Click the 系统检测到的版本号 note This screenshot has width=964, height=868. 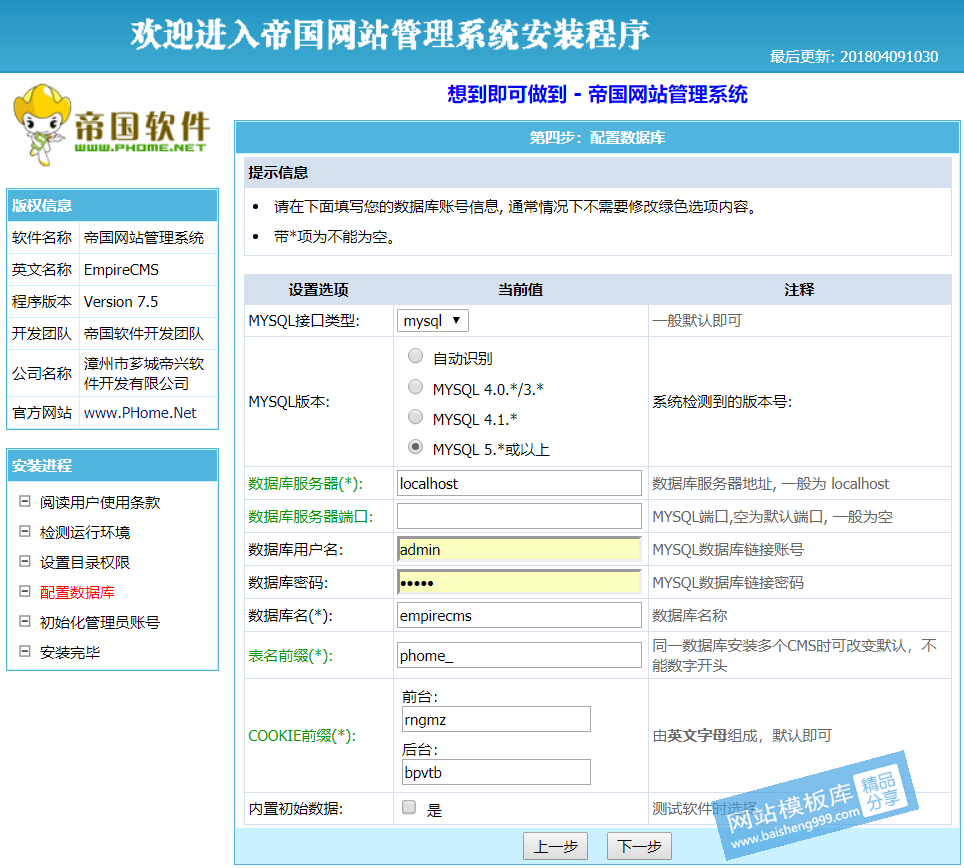pos(722,402)
